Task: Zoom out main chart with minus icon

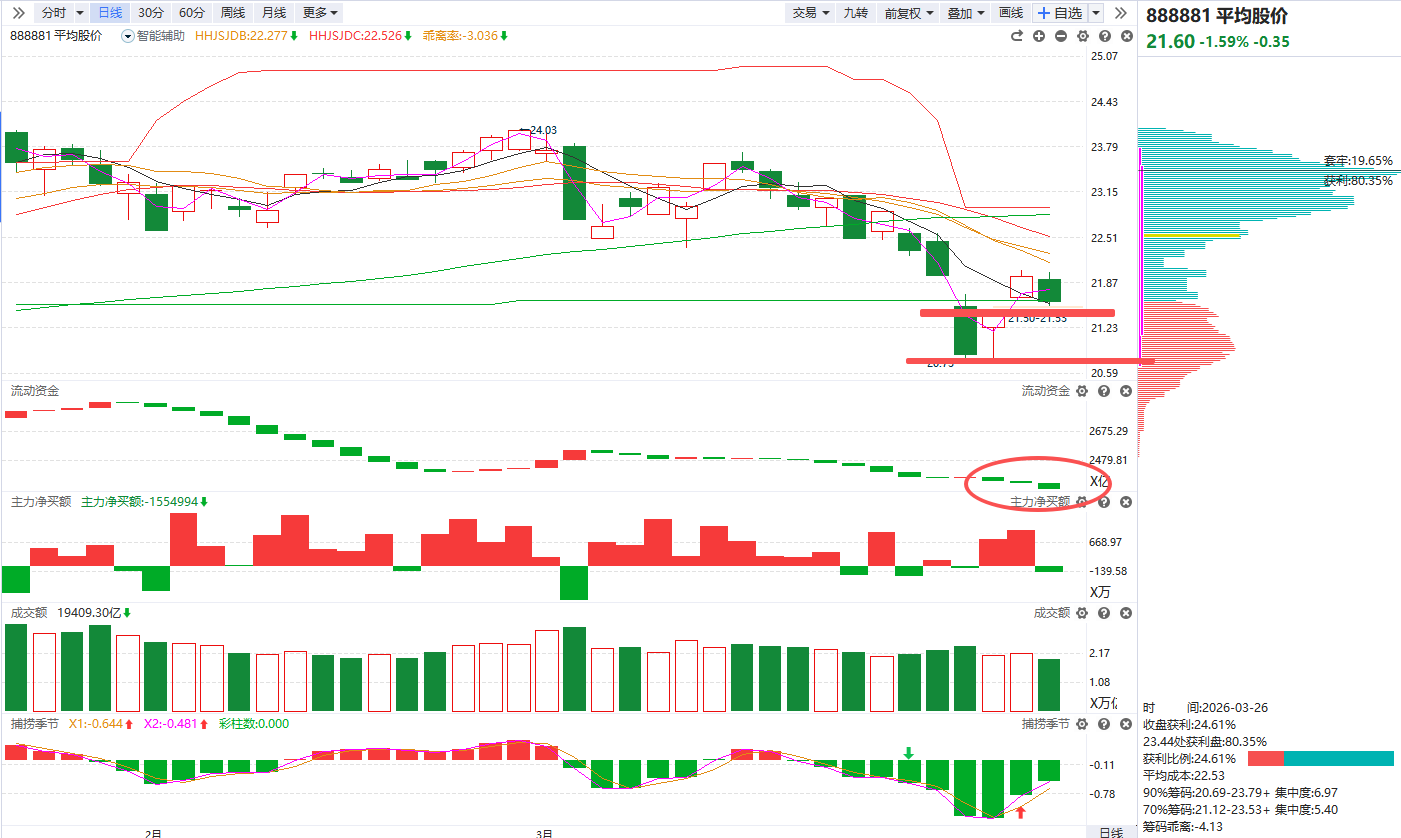Action: [x=1061, y=36]
